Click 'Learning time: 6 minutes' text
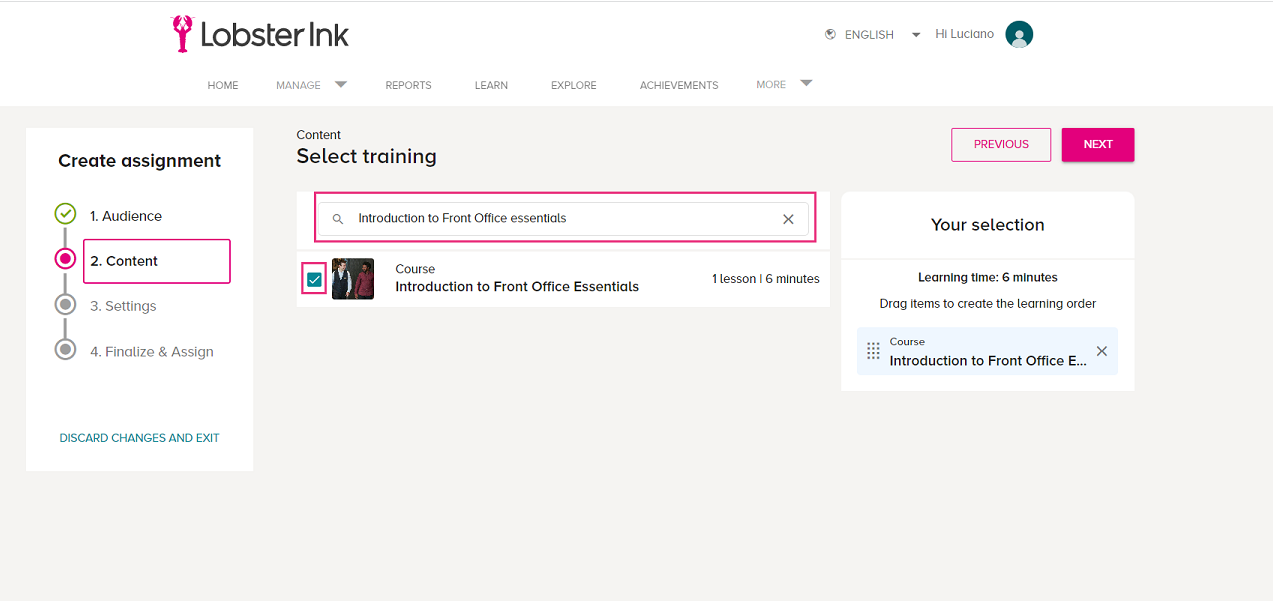 (988, 278)
